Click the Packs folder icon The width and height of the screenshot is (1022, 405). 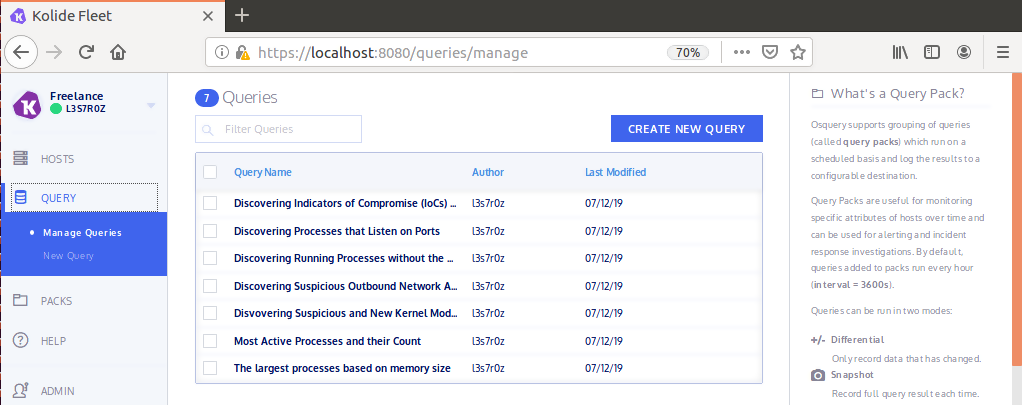(20, 301)
